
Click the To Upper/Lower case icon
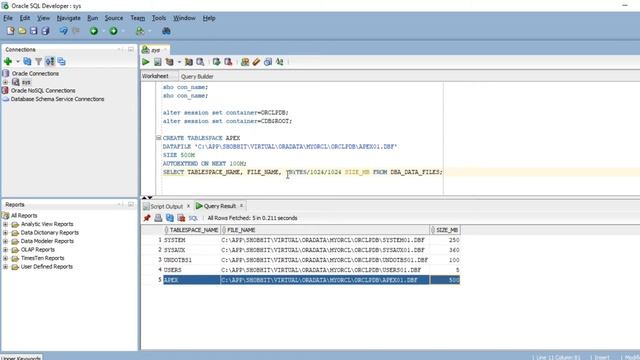(280, 62)
